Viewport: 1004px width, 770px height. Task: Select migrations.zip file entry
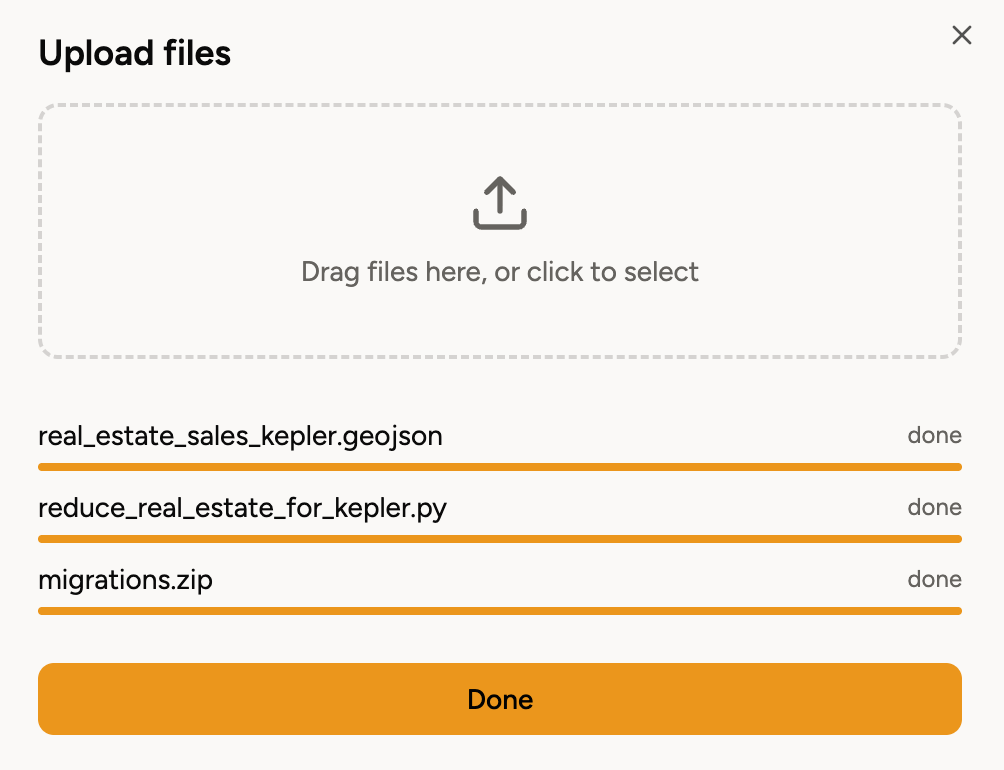coord(125,580)
